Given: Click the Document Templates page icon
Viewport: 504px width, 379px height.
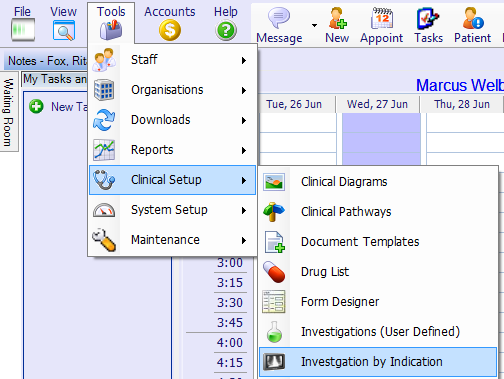Looking at the screenshot, I should point(275,242).
